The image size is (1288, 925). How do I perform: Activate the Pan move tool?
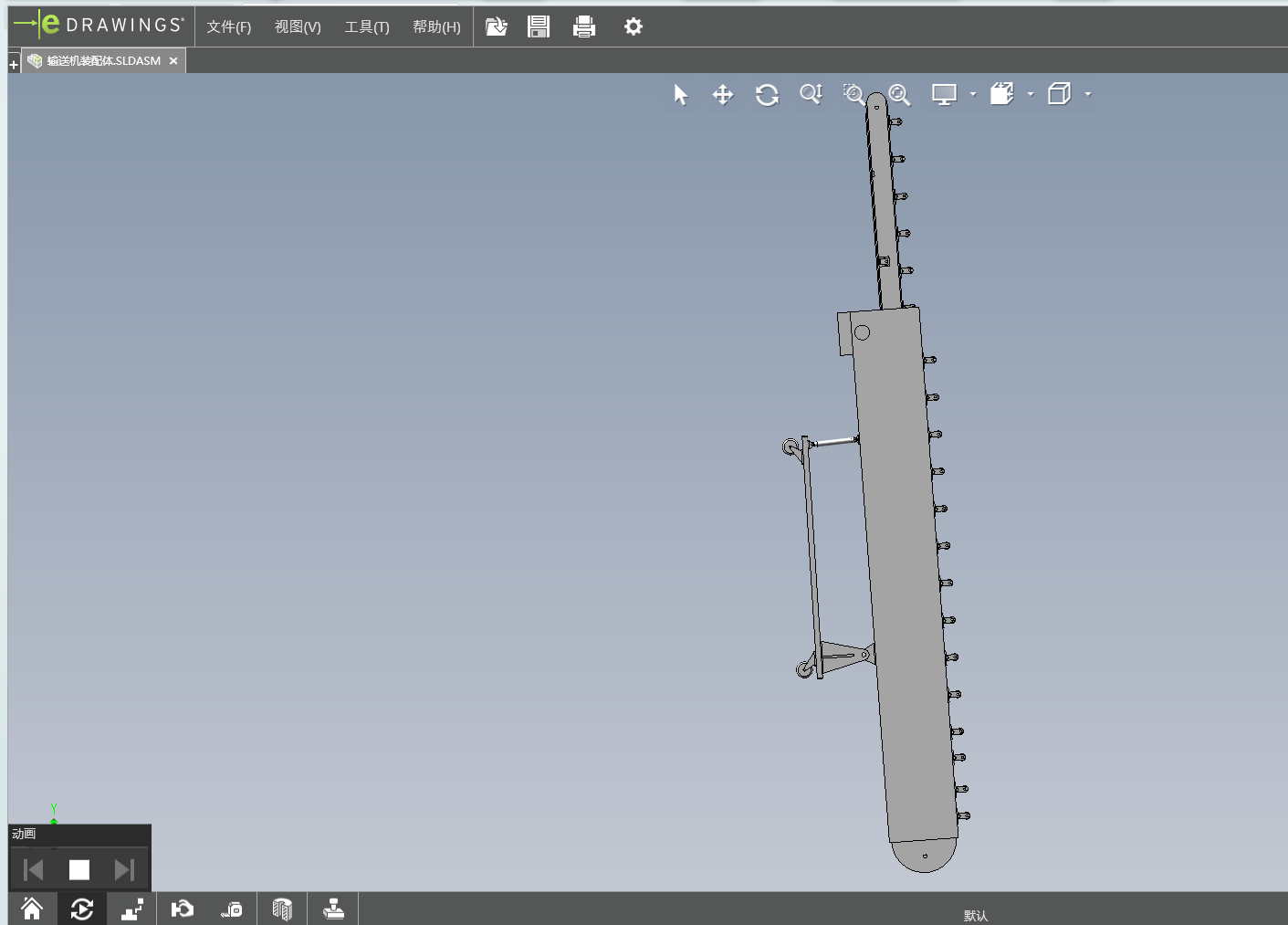(723, 95)
